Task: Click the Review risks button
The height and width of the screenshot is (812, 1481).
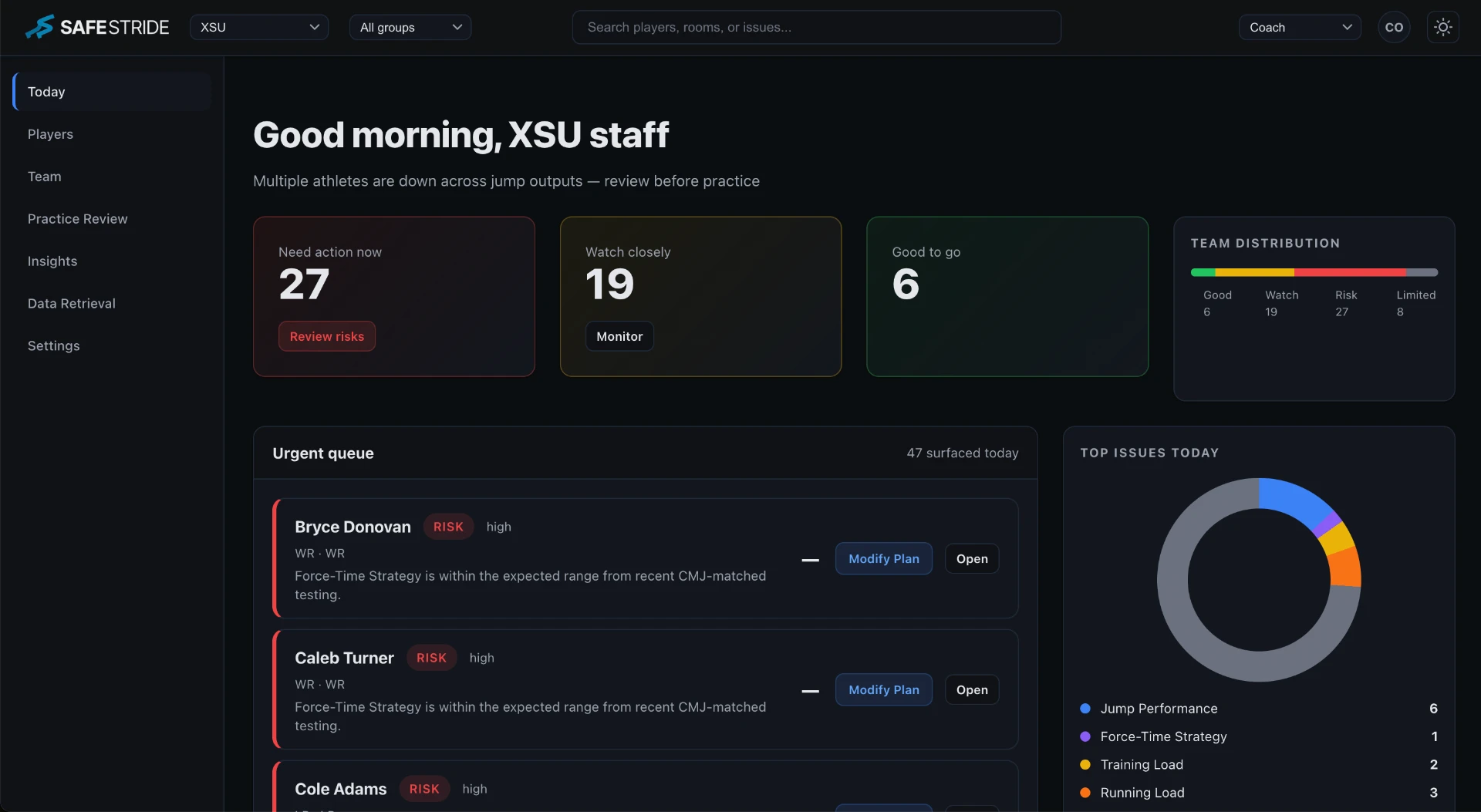Action: point(327,336)
